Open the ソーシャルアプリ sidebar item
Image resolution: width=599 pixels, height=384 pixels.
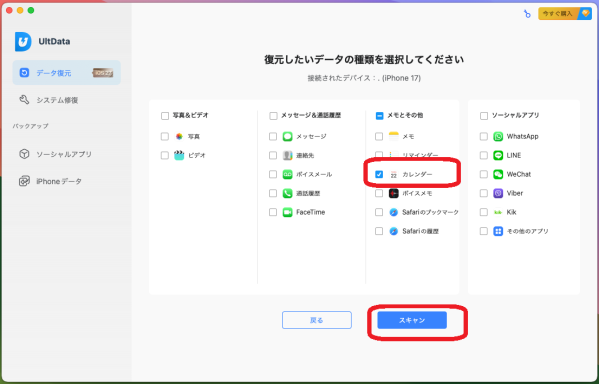point(66,154)
